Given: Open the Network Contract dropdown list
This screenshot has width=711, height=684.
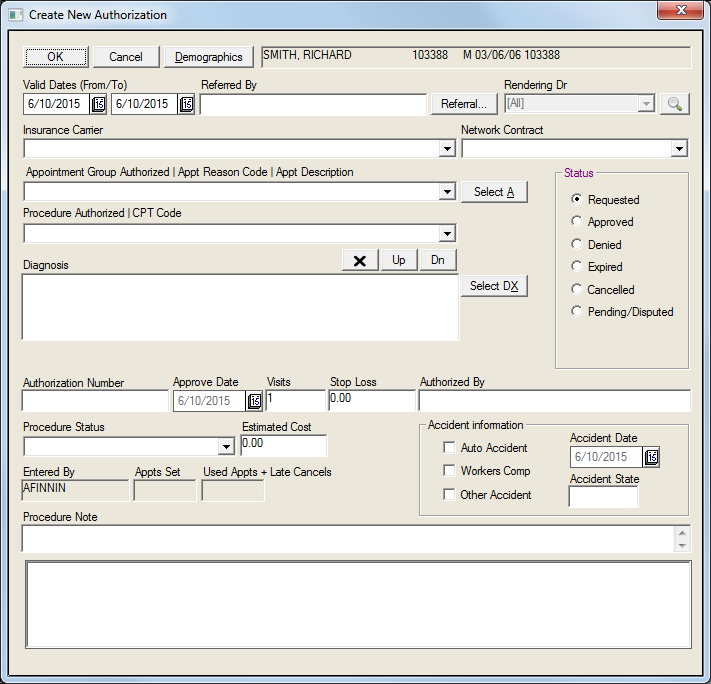Looking at the screenshot, I should (679, 149).
